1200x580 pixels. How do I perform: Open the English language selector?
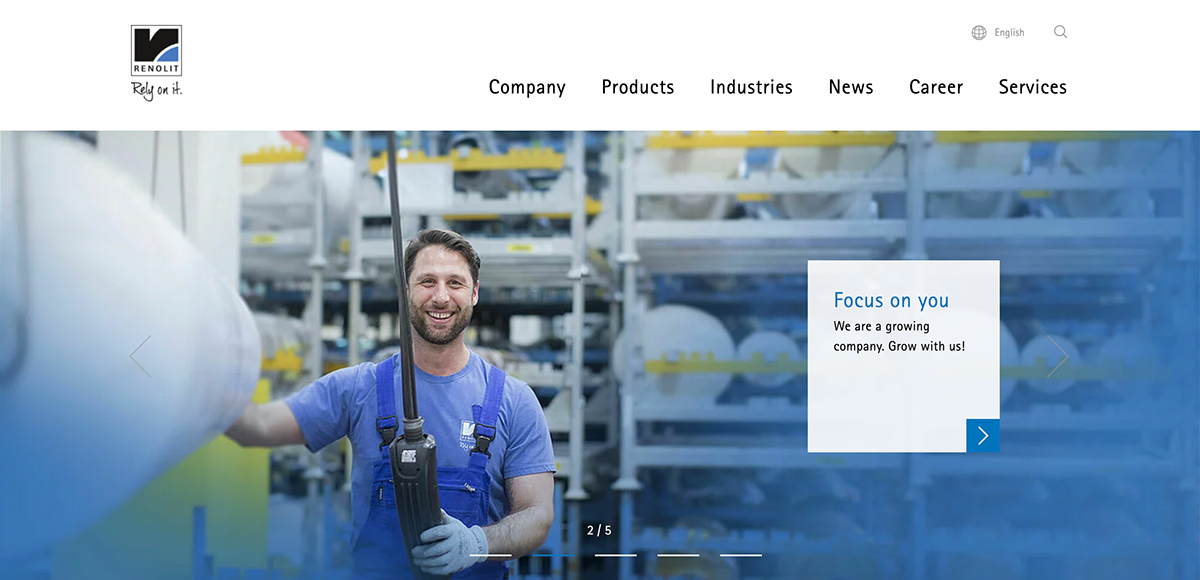[1009, 33]
